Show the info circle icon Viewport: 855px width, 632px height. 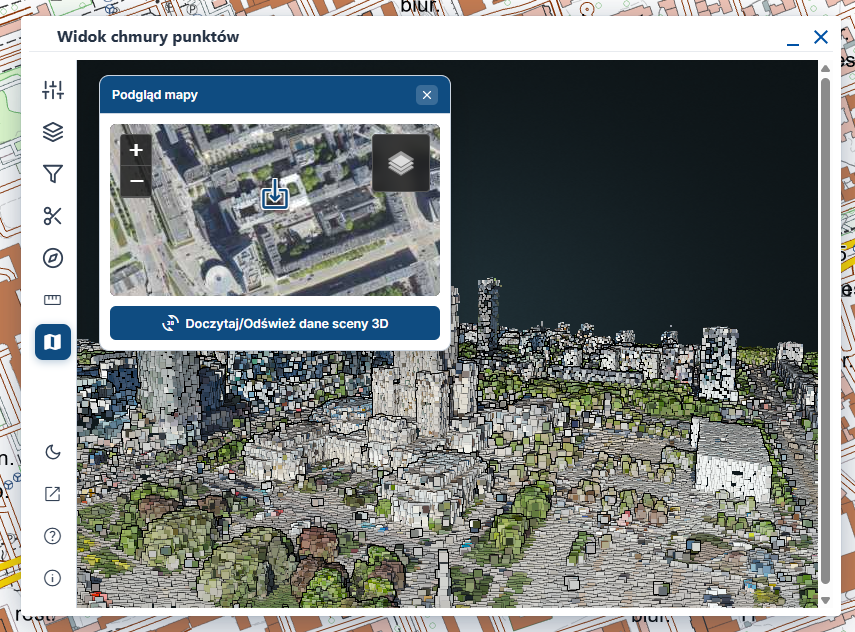[x=53, y=578]
